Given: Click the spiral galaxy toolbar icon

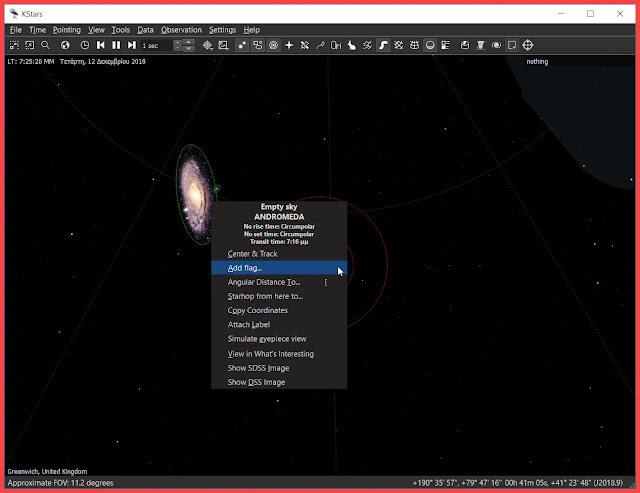Looking at the screenshot, I should 496,45.
